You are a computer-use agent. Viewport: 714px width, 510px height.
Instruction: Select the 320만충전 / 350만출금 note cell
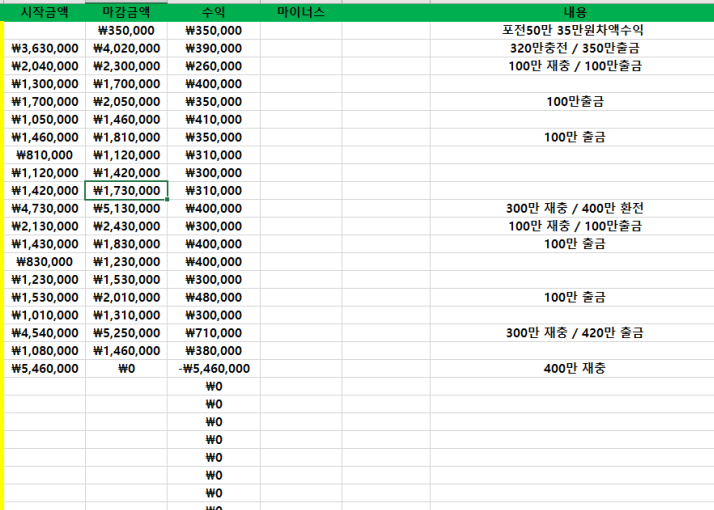point(574,48)
